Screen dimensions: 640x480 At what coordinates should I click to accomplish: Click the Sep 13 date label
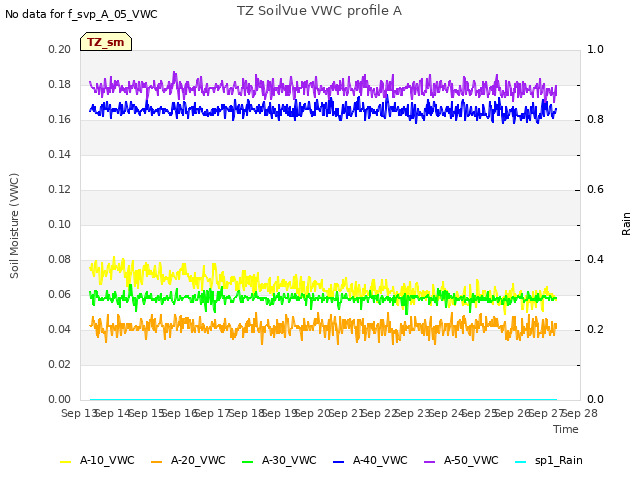click(78, 413)
